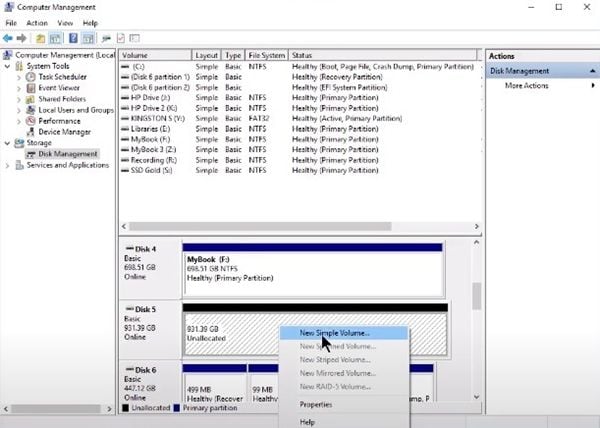Expand the Shared Folders node
Image resolution: width=600 pixels, height=428 pixels.
(19, 99)
